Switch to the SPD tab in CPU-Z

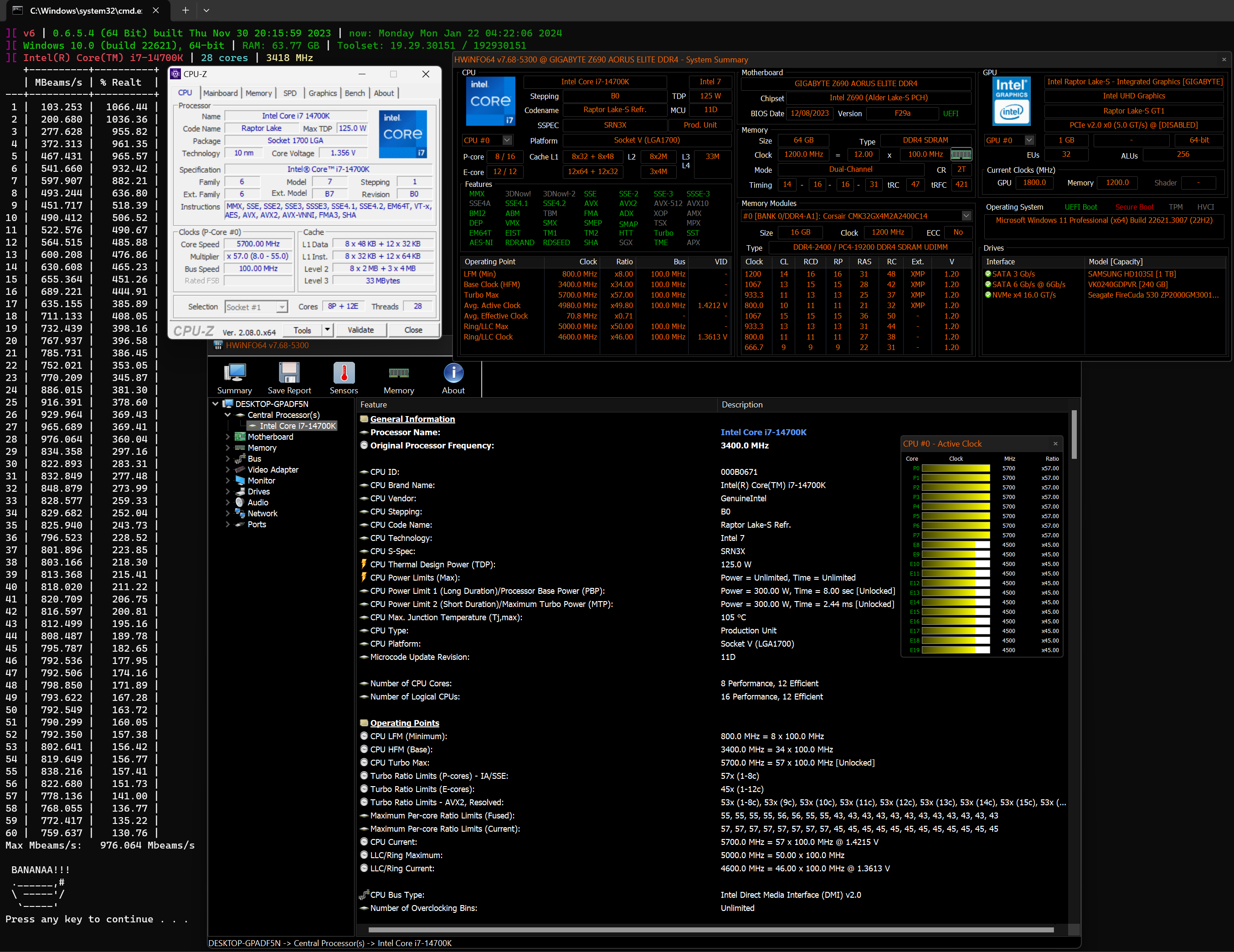[x=290, y=93]
